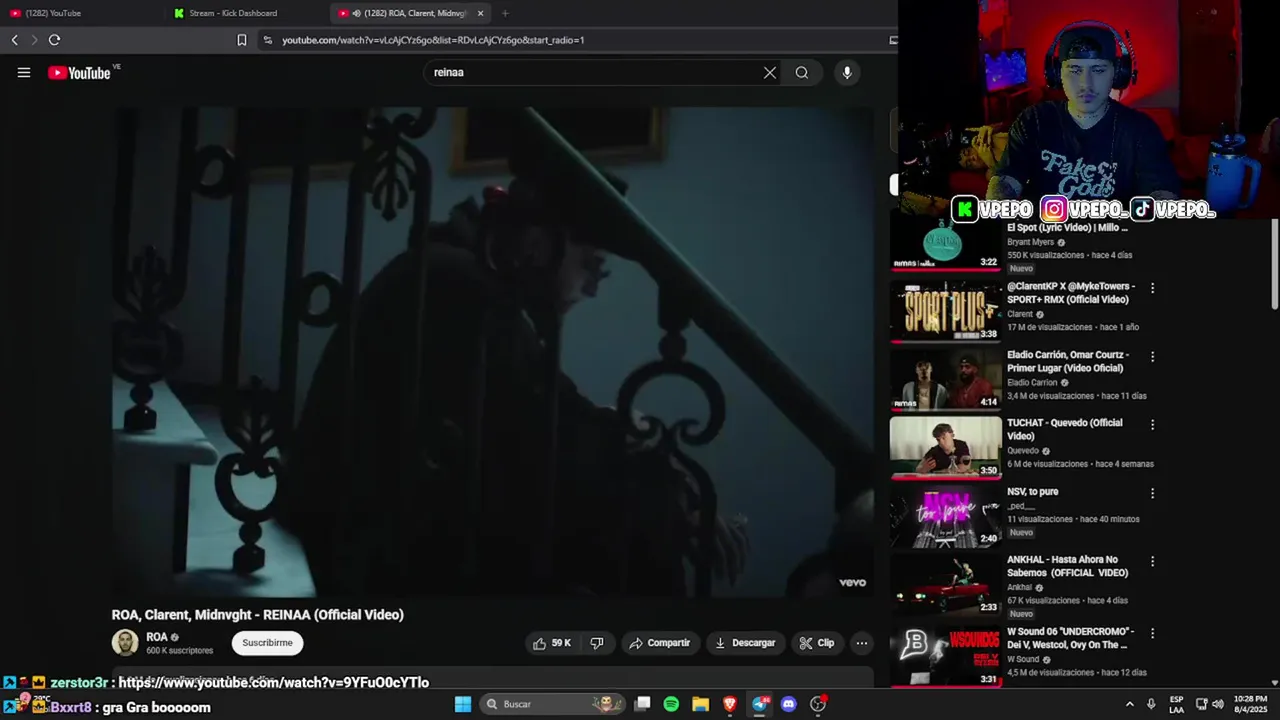Open Task View on the taskbar
1280x720 pixels.
pyautogui.click(x=643, y=704)
